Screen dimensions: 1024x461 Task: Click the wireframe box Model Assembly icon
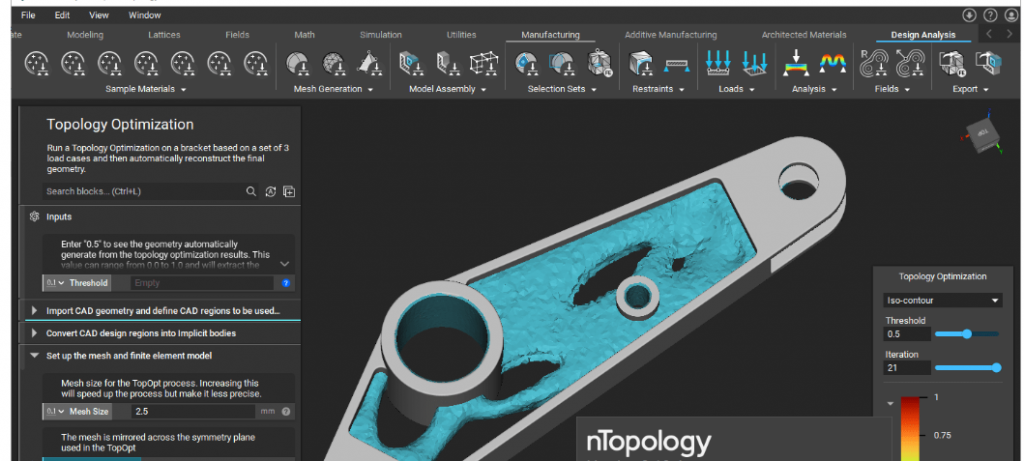point(484,64)
